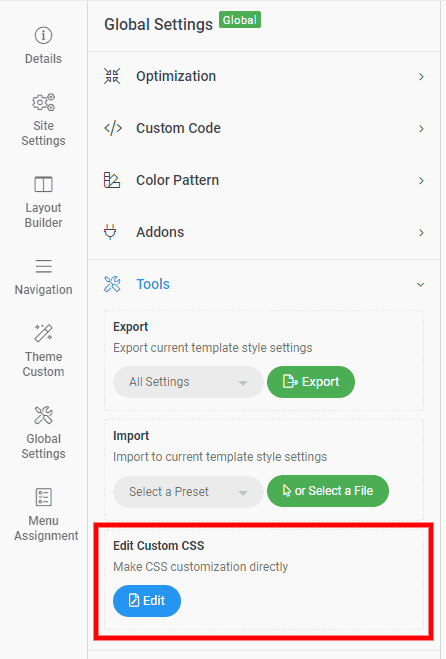This screenshot has width=446, height=659.
Task: Expand the Custom Code section arrow
Action: pos(421,129)
